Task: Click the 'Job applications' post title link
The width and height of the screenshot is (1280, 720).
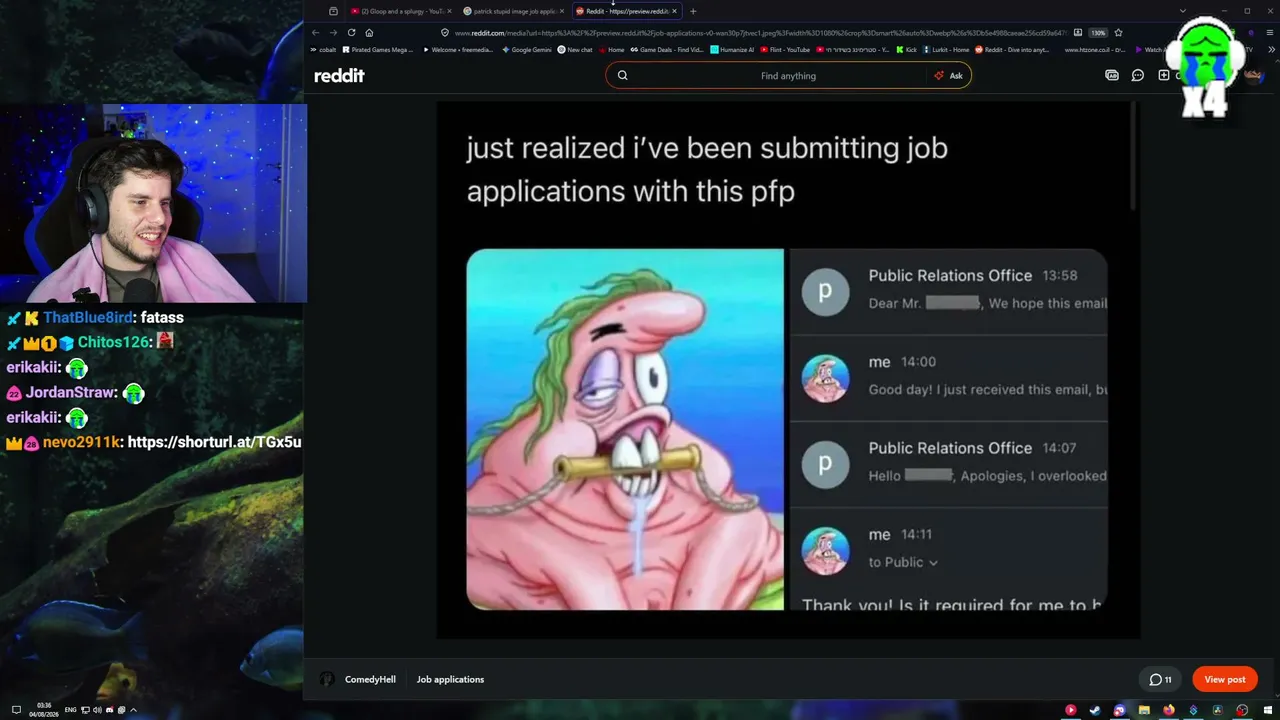Action: (450, 680)
